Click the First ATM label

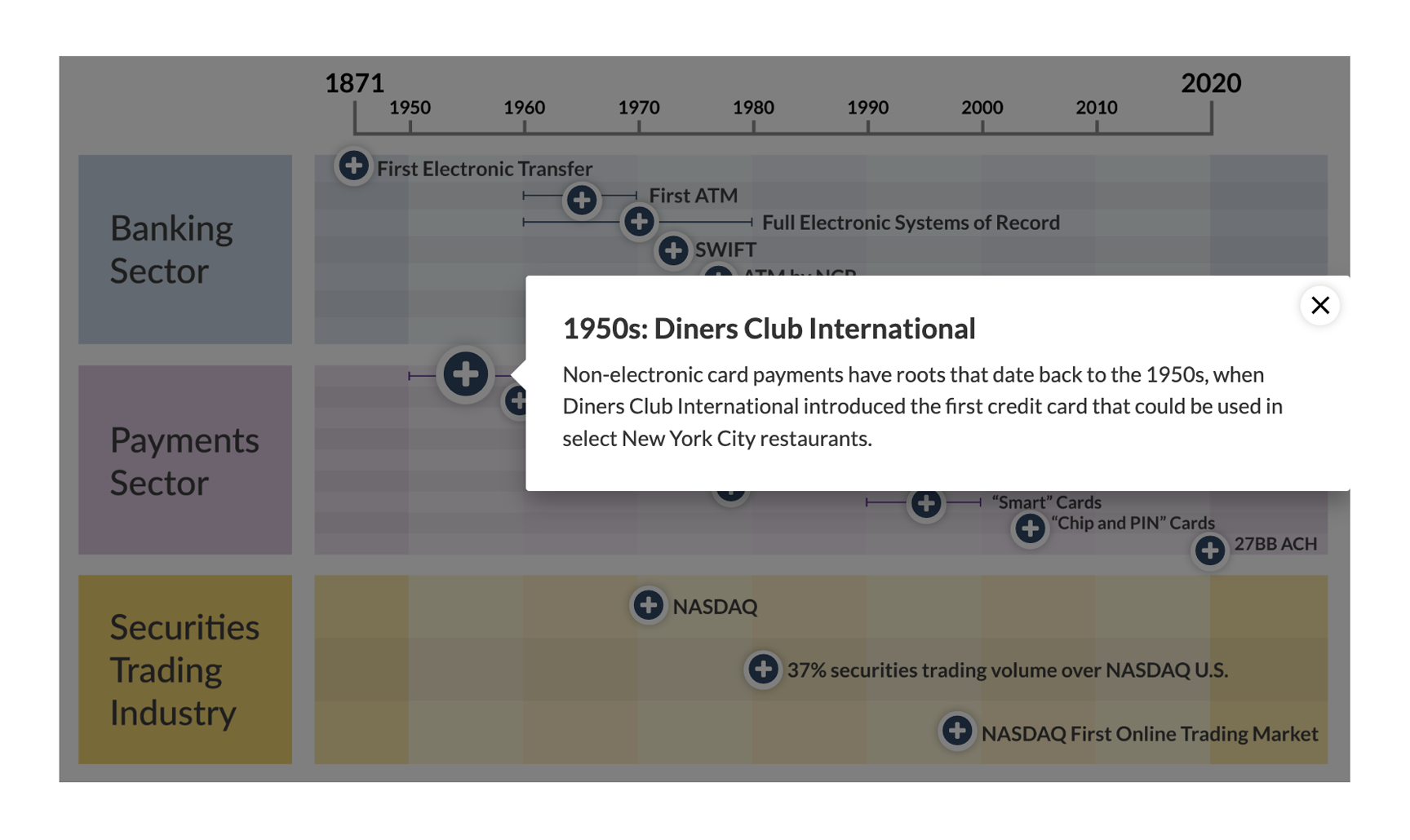[693, 196]
